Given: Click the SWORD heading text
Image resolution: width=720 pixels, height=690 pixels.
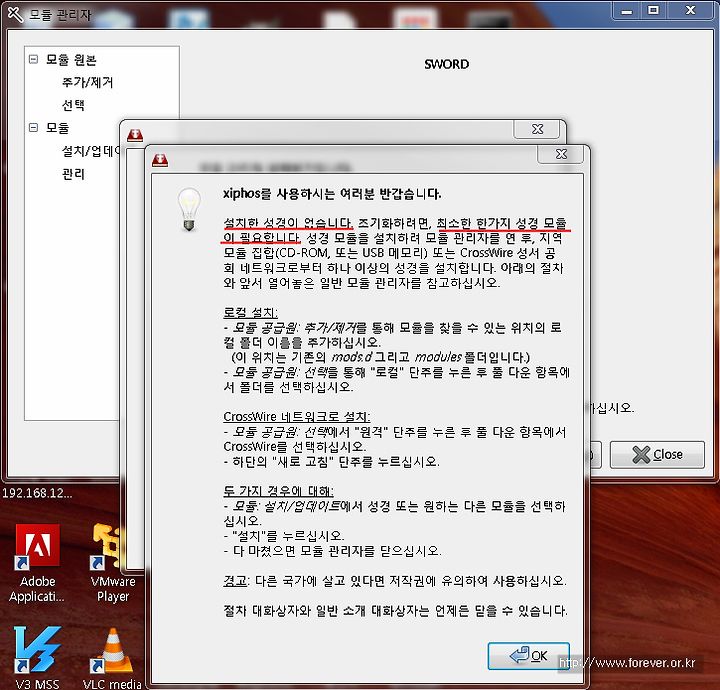Looking at the screenshot, I should 446,64.
